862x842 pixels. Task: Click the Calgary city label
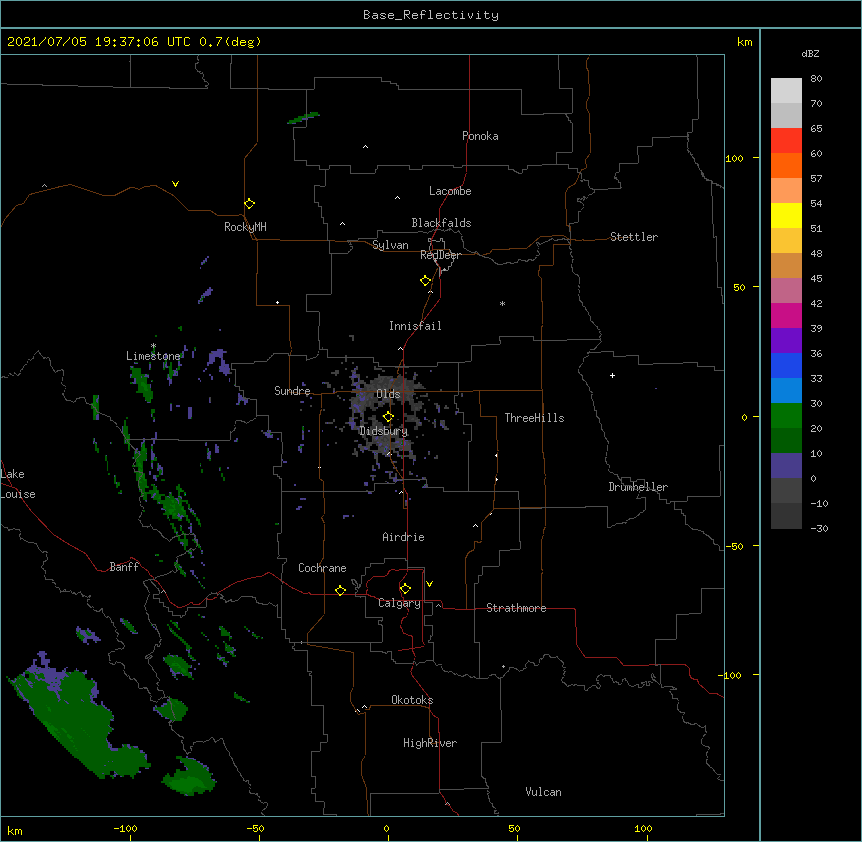399,603
